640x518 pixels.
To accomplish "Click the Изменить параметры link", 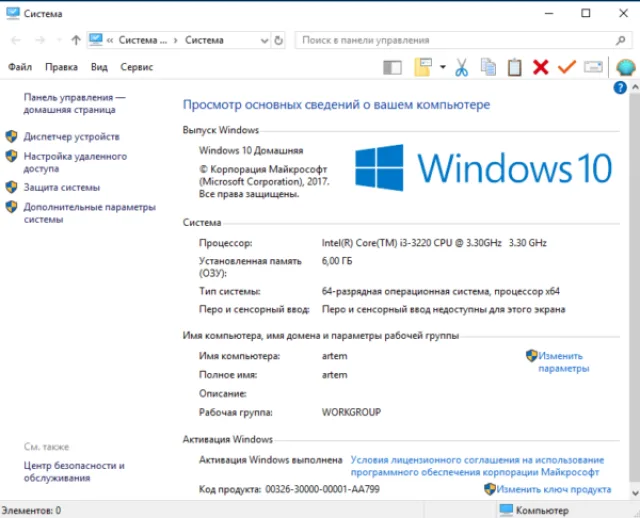I will [x=564, y=362].
